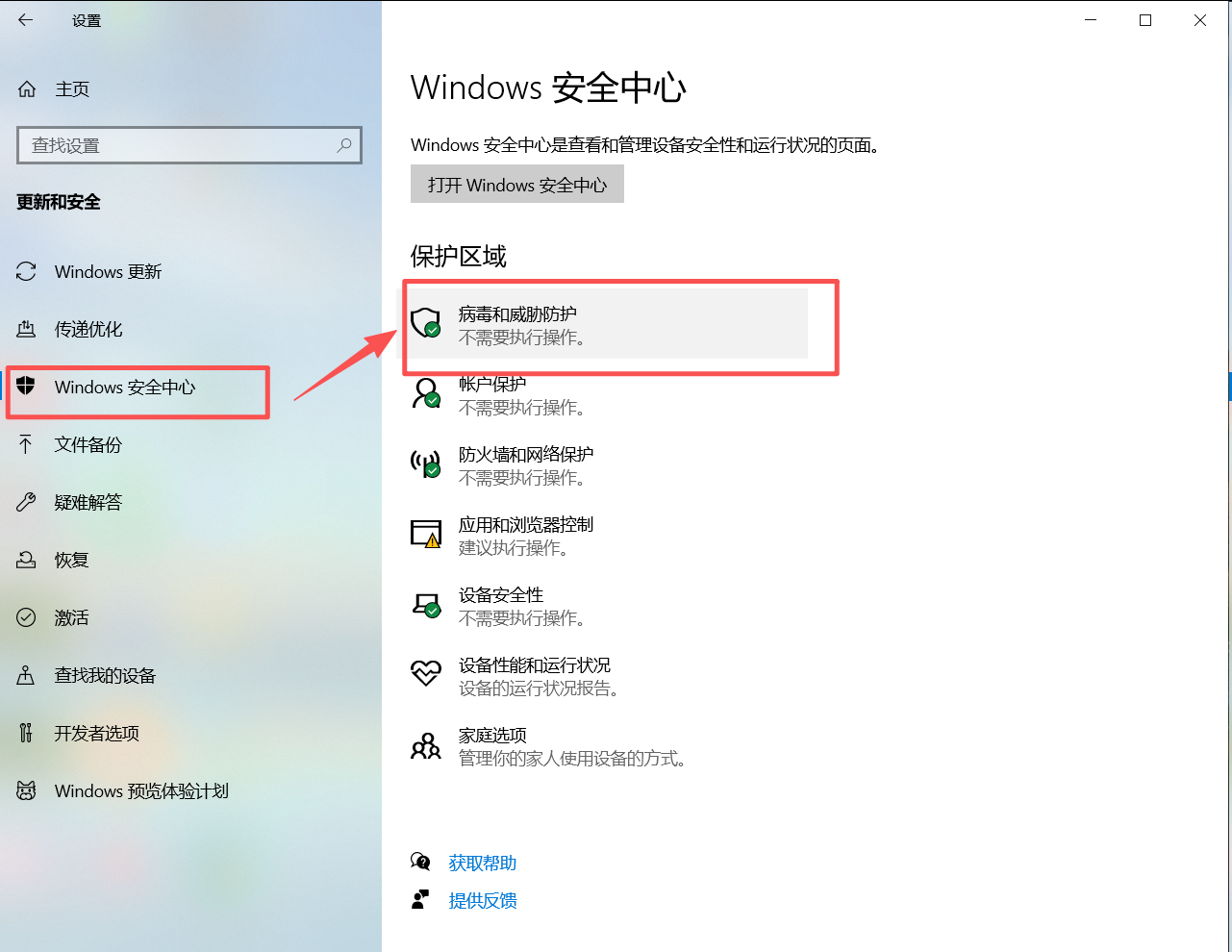
Task: Click the 防火墙和网络保护 signal icon
Action: (x=426, y=463)
